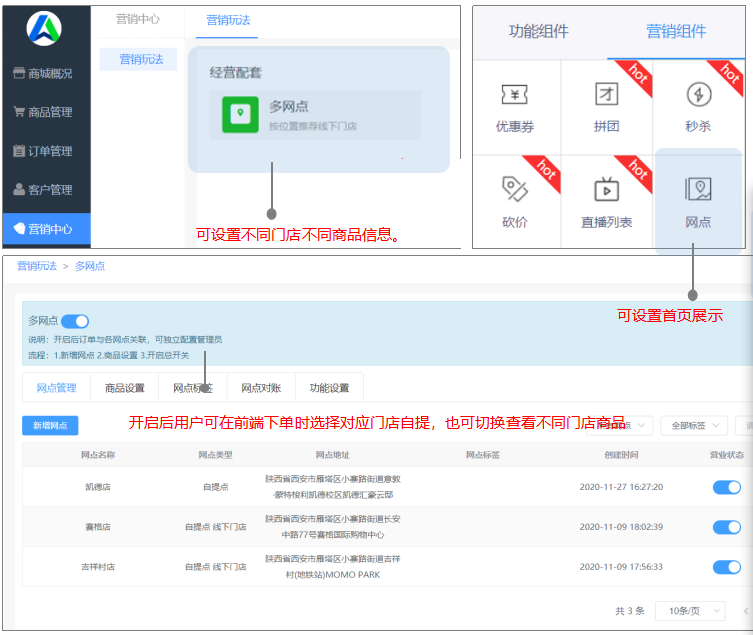Click 营销玩法 breadcrumb link
The image size is (753, 635).
37,266
